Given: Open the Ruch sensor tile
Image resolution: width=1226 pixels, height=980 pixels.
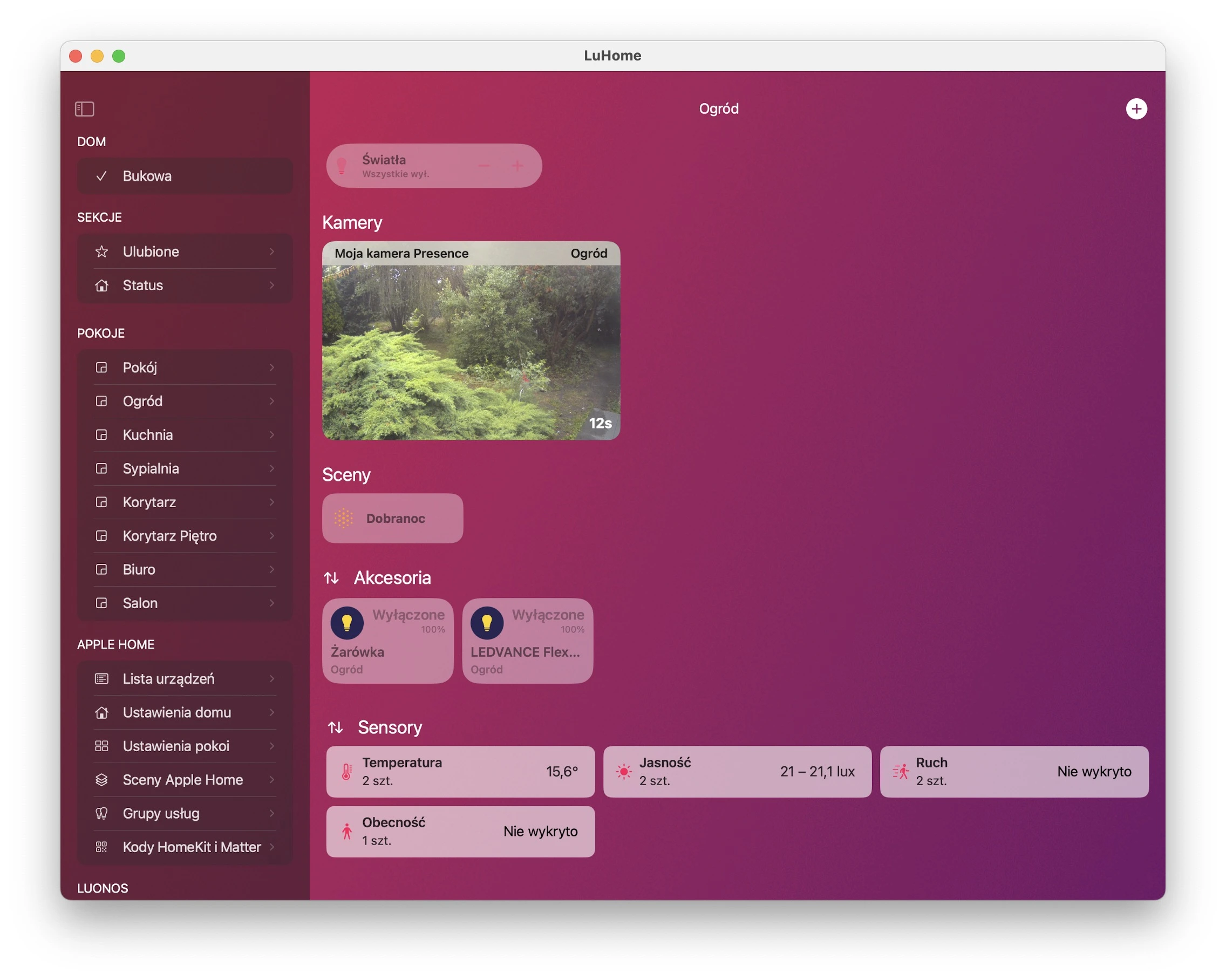Looking at the screenshot, I should pyautogui.click(x=1014, y=771).
